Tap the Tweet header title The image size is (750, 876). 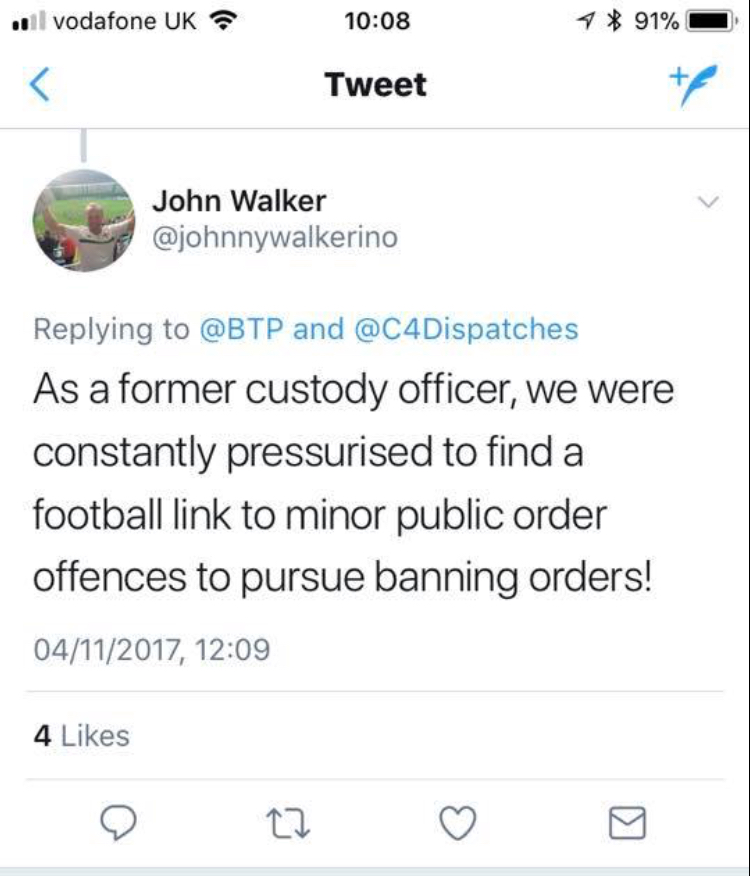coord(376,85)
